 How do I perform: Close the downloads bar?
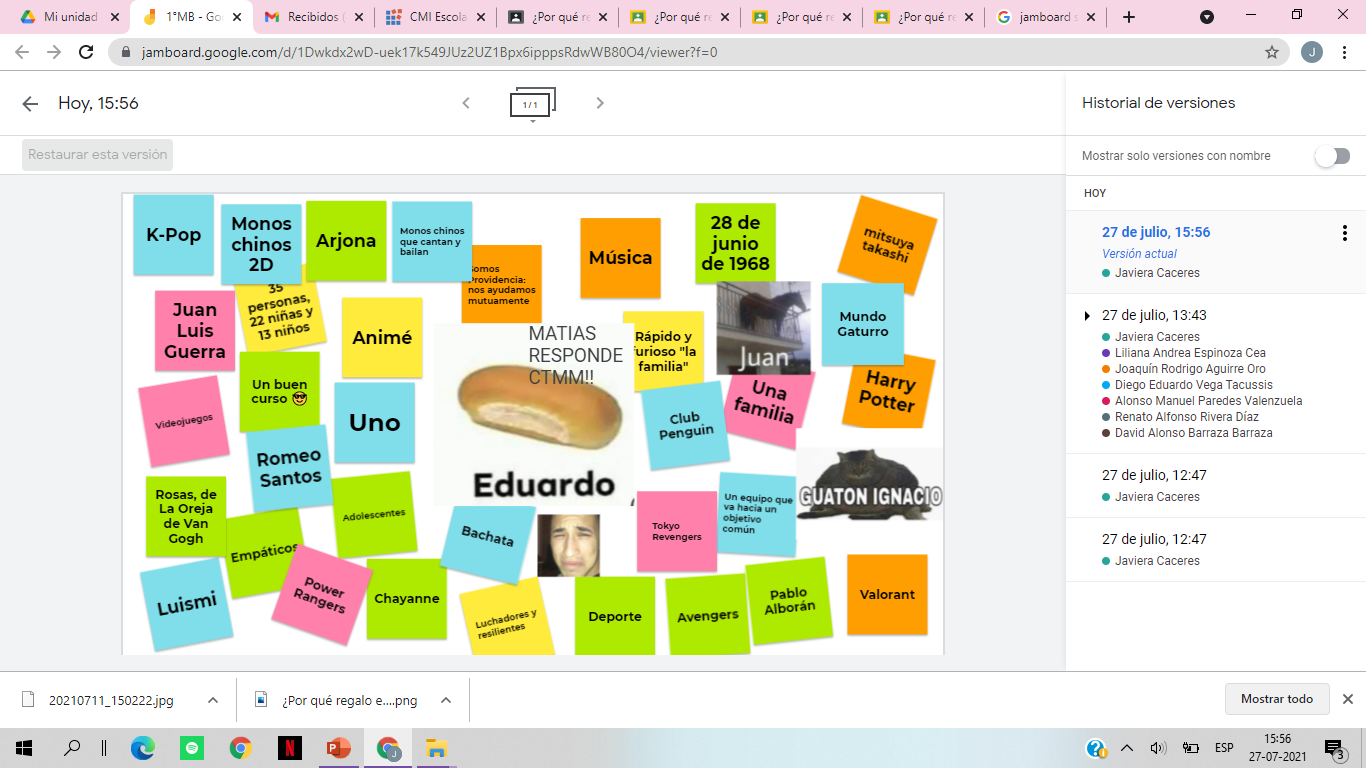pos(1347,699)
